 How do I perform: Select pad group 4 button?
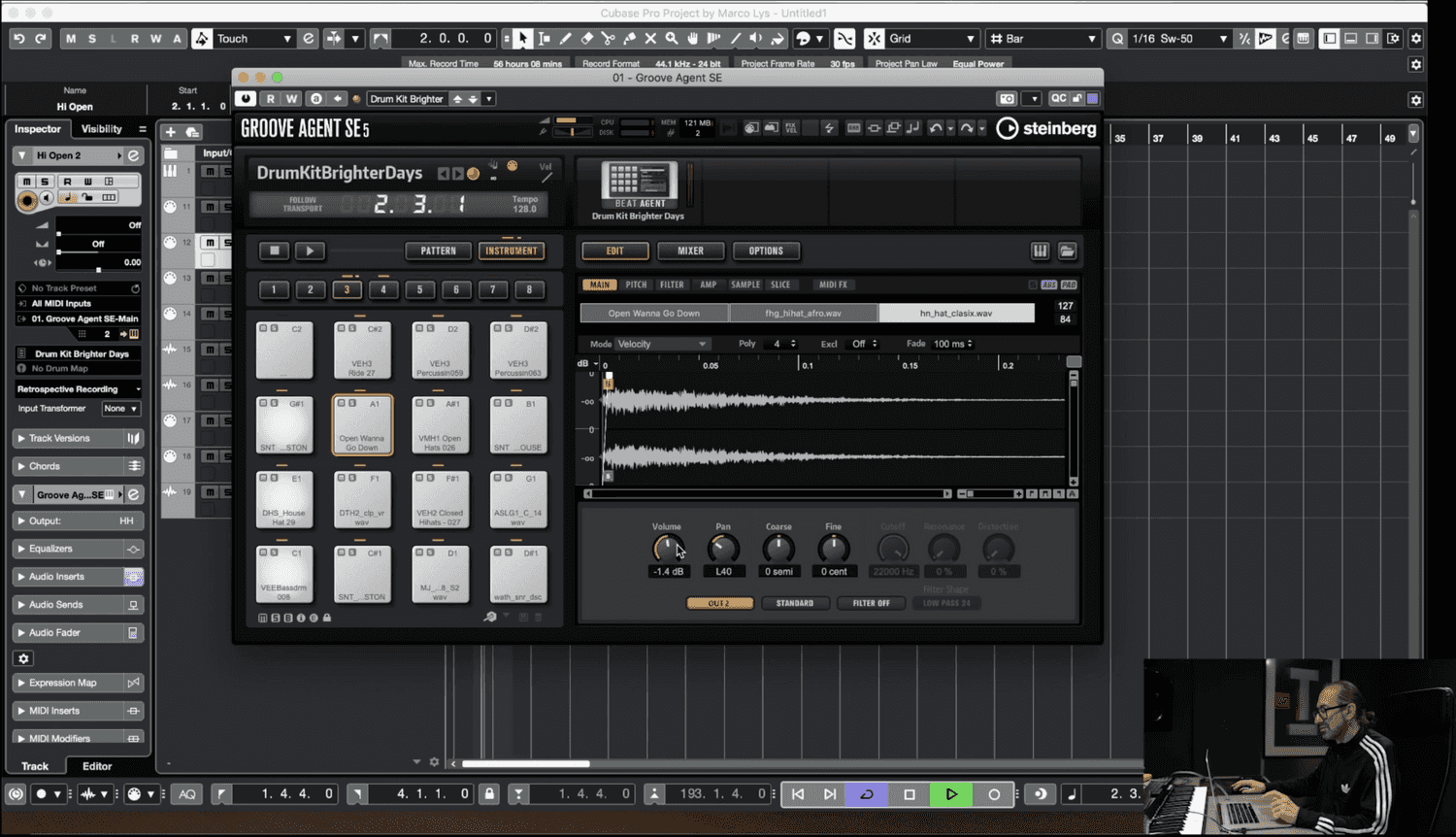[383, 288]
